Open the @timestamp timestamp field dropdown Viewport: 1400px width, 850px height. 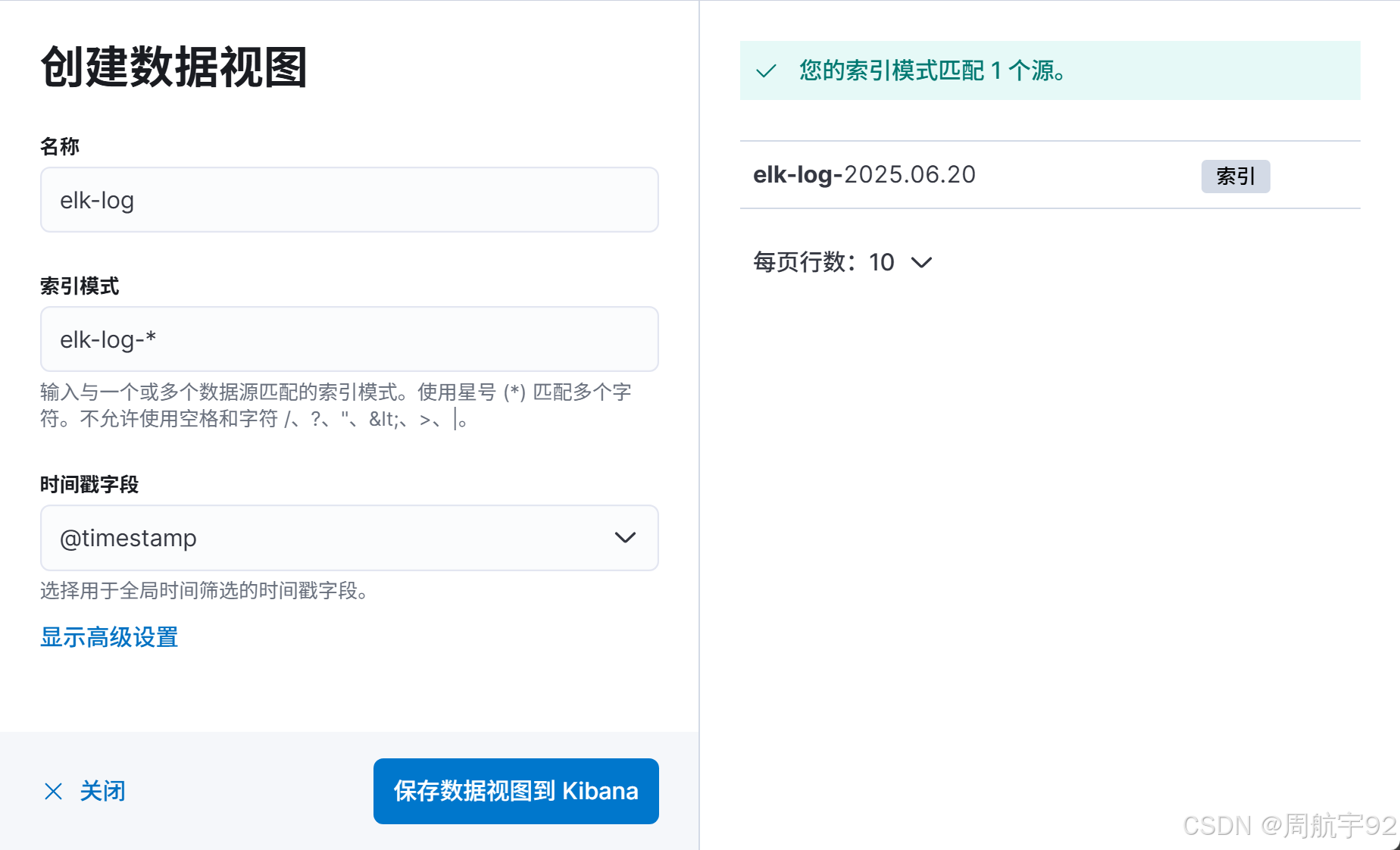tap(349, 538)
